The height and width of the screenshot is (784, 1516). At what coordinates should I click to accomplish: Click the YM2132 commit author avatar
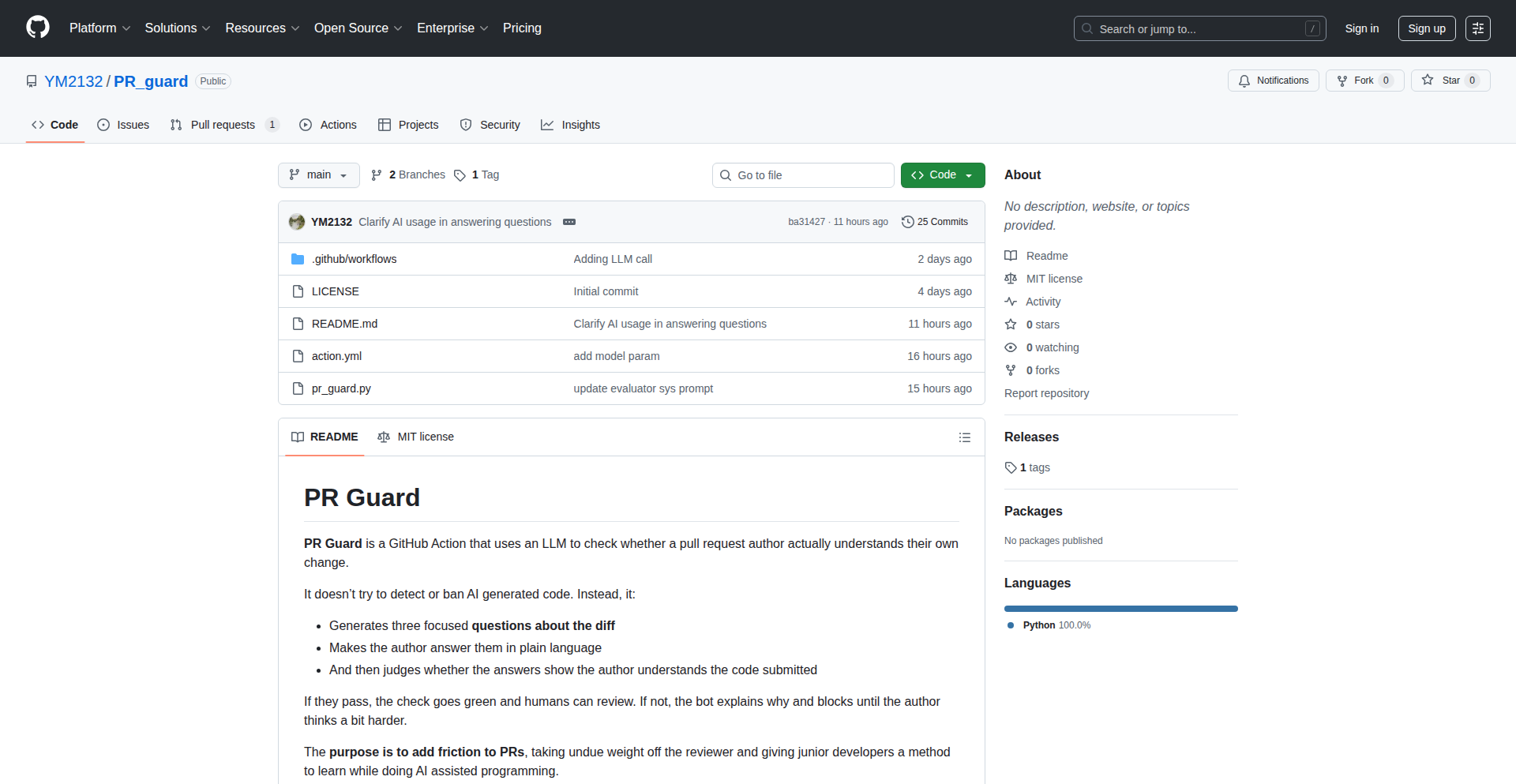click(297, 222)
